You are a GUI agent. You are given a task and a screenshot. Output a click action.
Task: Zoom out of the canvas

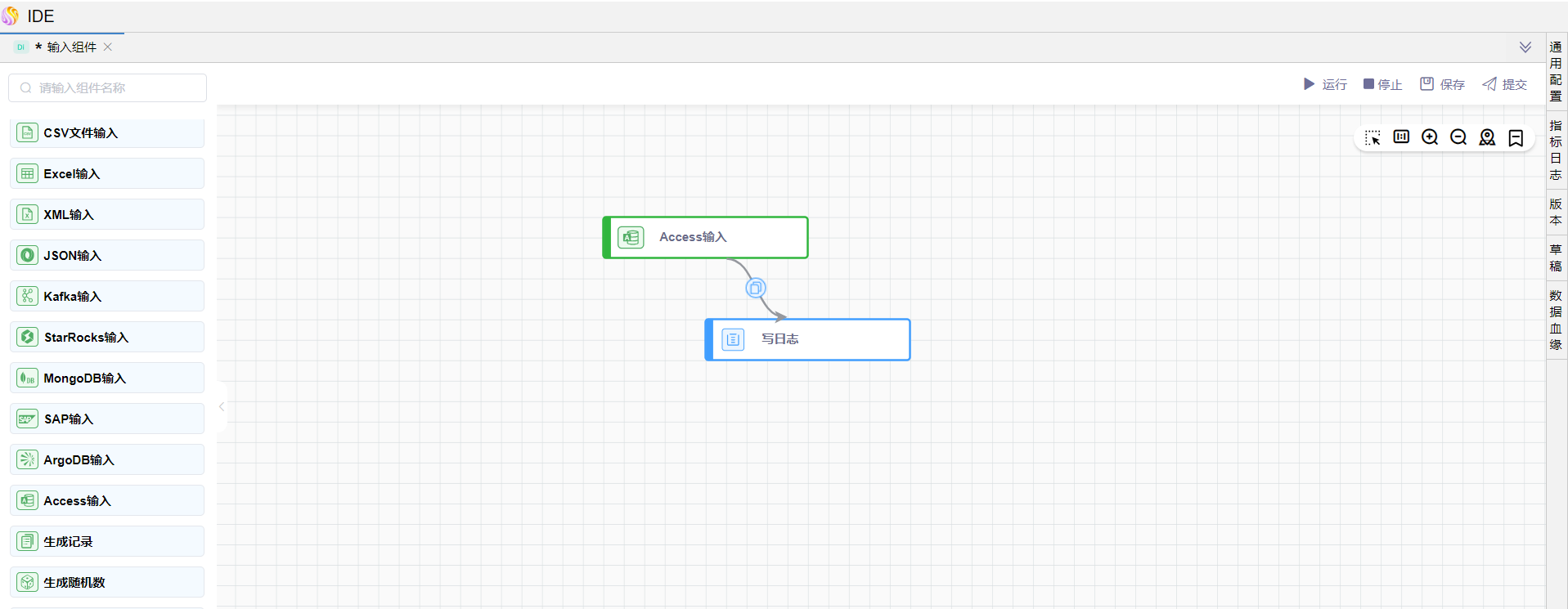tap(1458, 137)
